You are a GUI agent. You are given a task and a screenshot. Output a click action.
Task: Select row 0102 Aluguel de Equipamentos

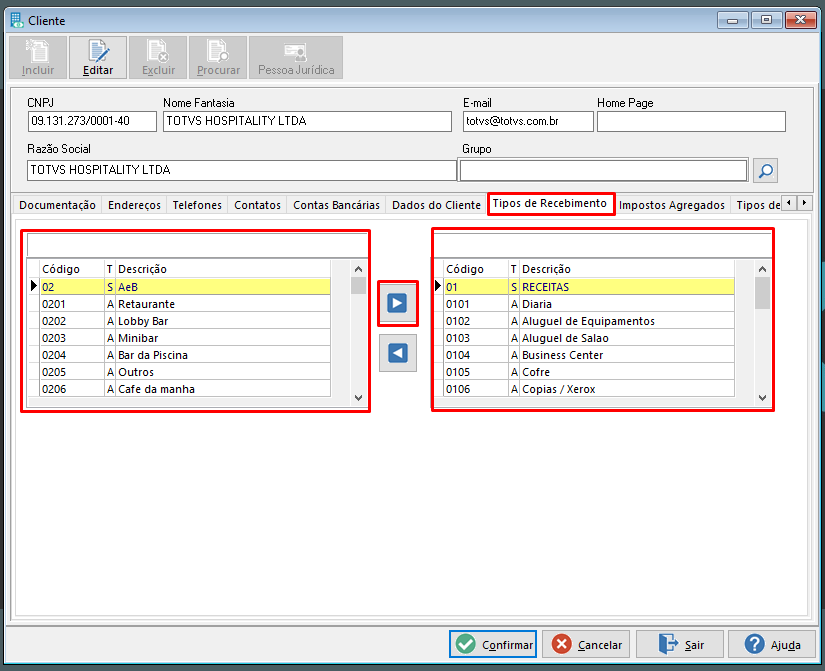point(589,321)
